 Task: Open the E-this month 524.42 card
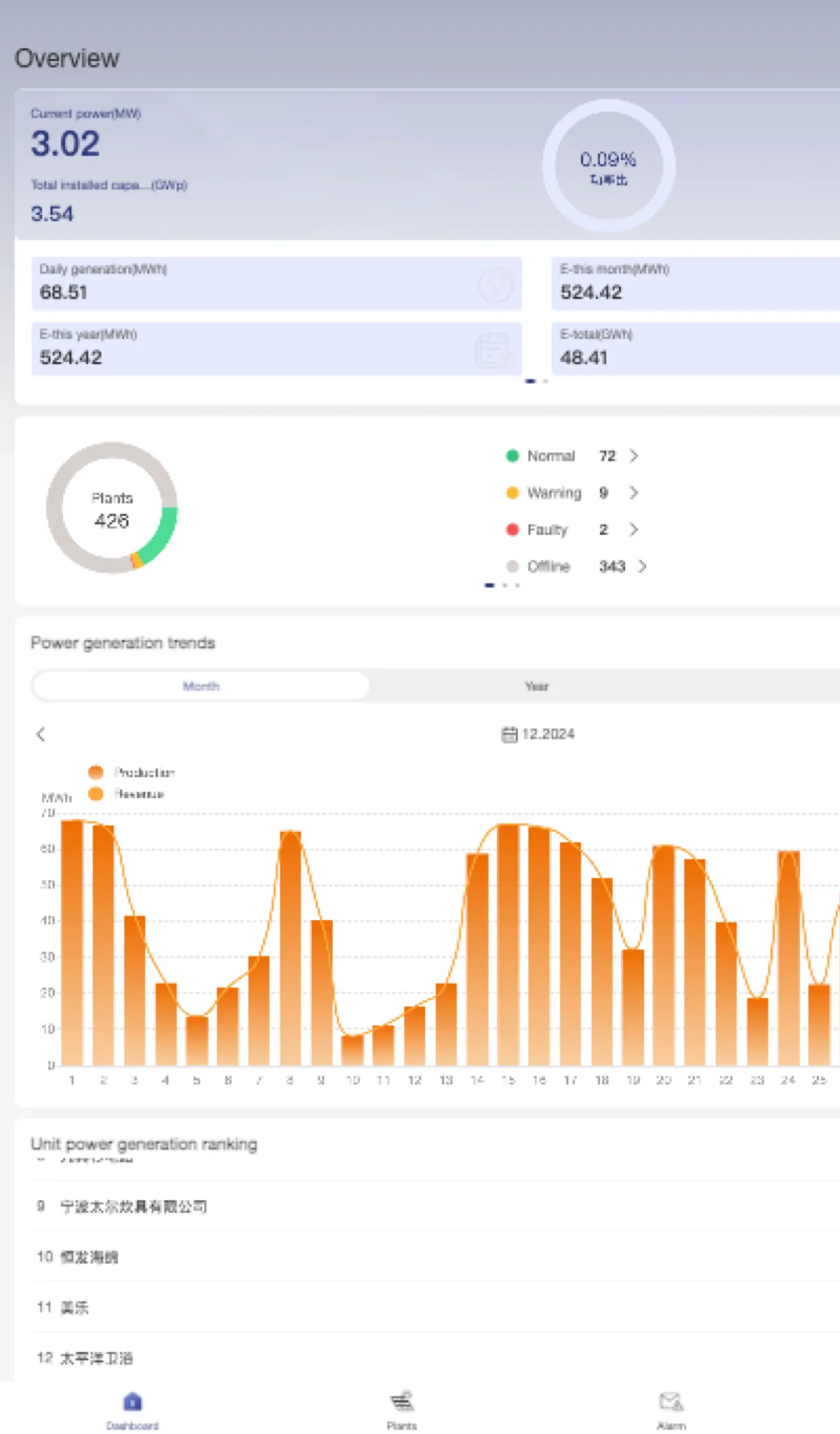[696, 284]
